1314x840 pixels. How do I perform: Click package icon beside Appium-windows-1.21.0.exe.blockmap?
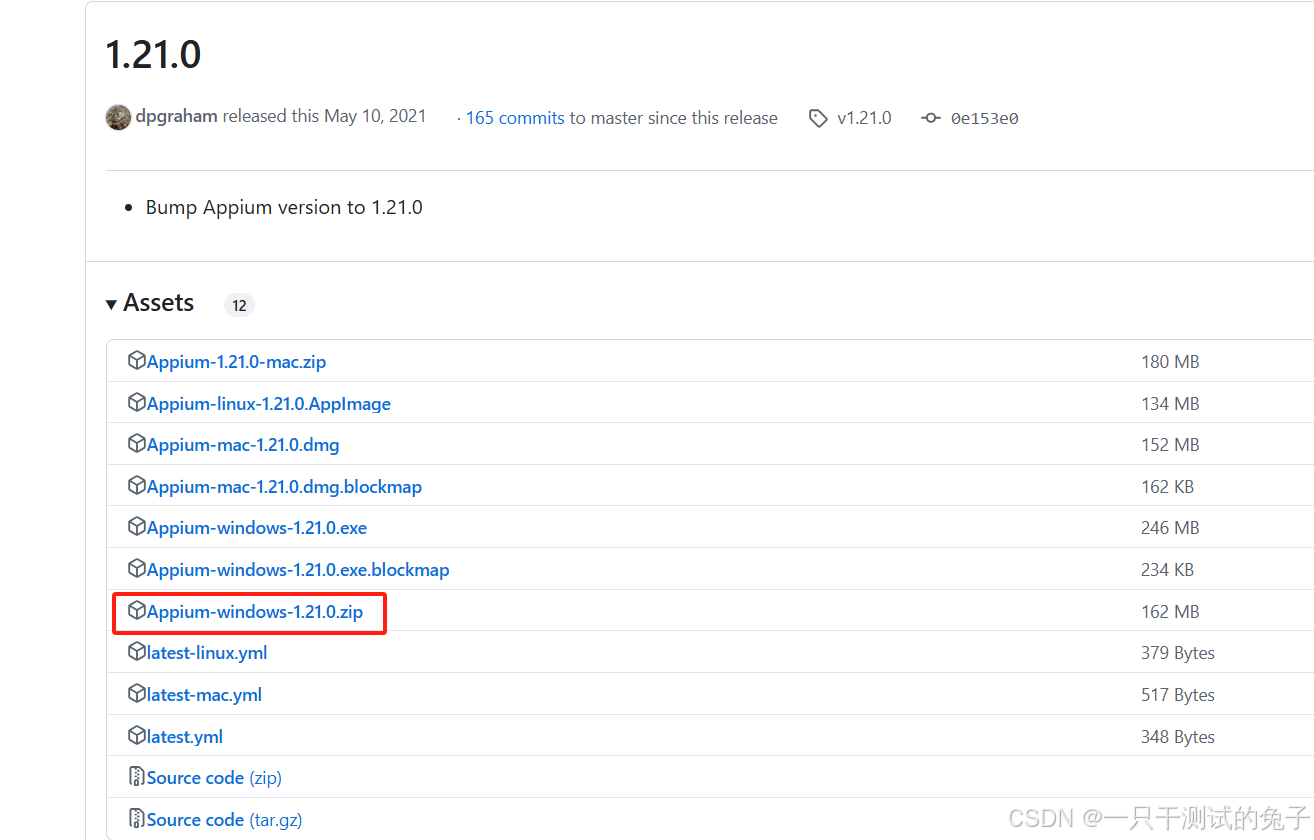[x=137, y=569]
